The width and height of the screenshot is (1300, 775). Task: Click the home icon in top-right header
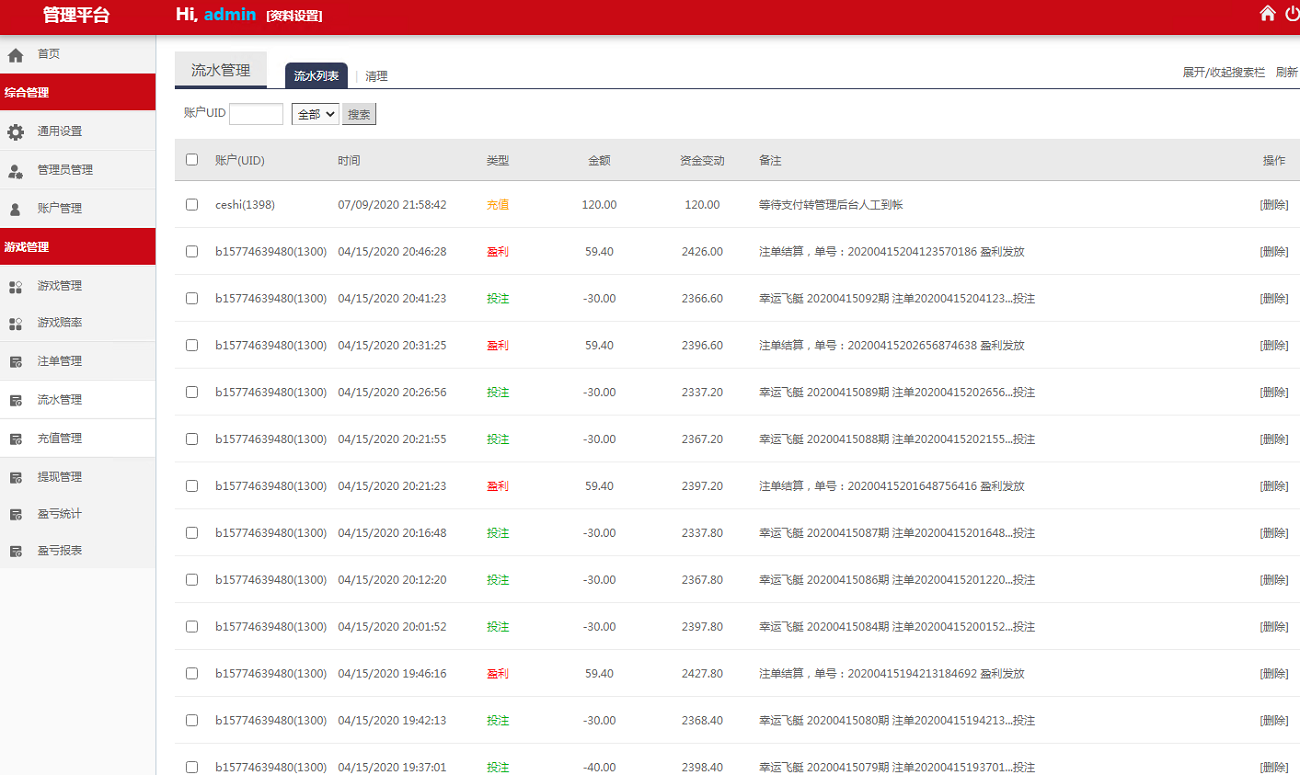coord(1267,14)
